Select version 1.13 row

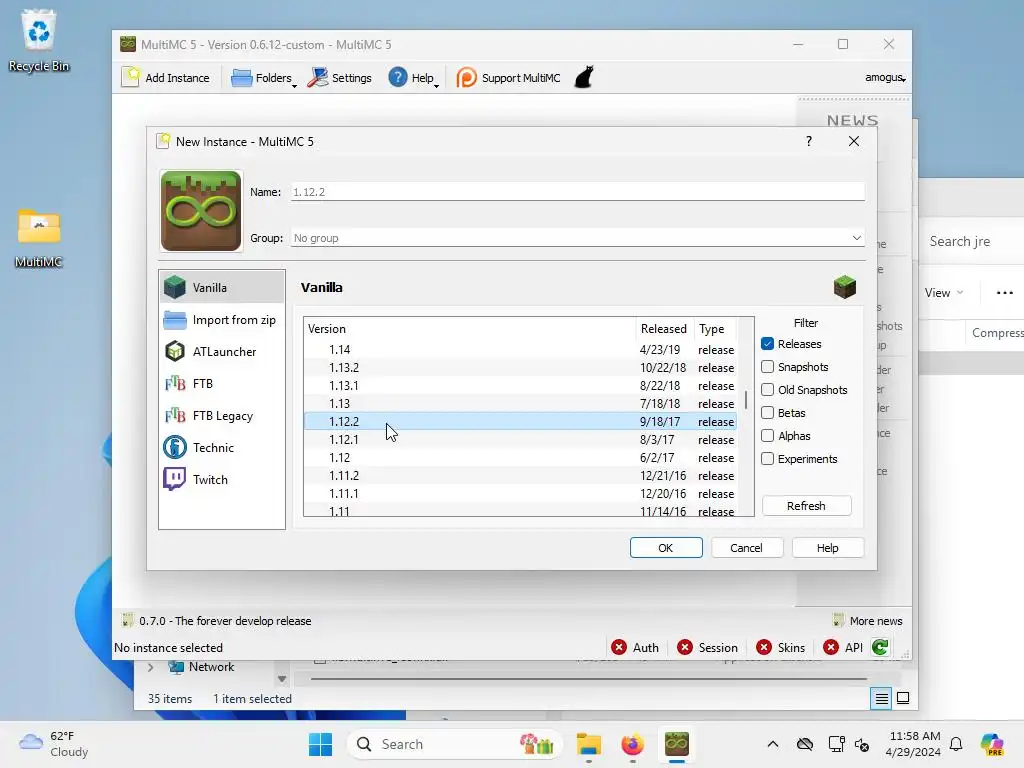520,404
